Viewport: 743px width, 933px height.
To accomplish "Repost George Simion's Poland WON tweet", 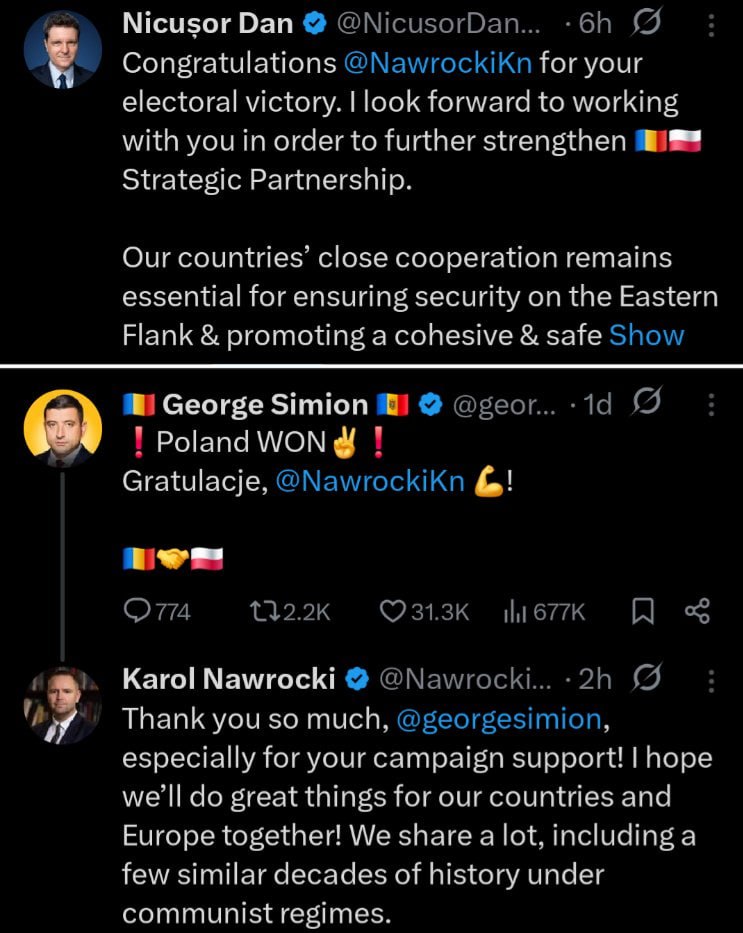I will coord(261,611).
